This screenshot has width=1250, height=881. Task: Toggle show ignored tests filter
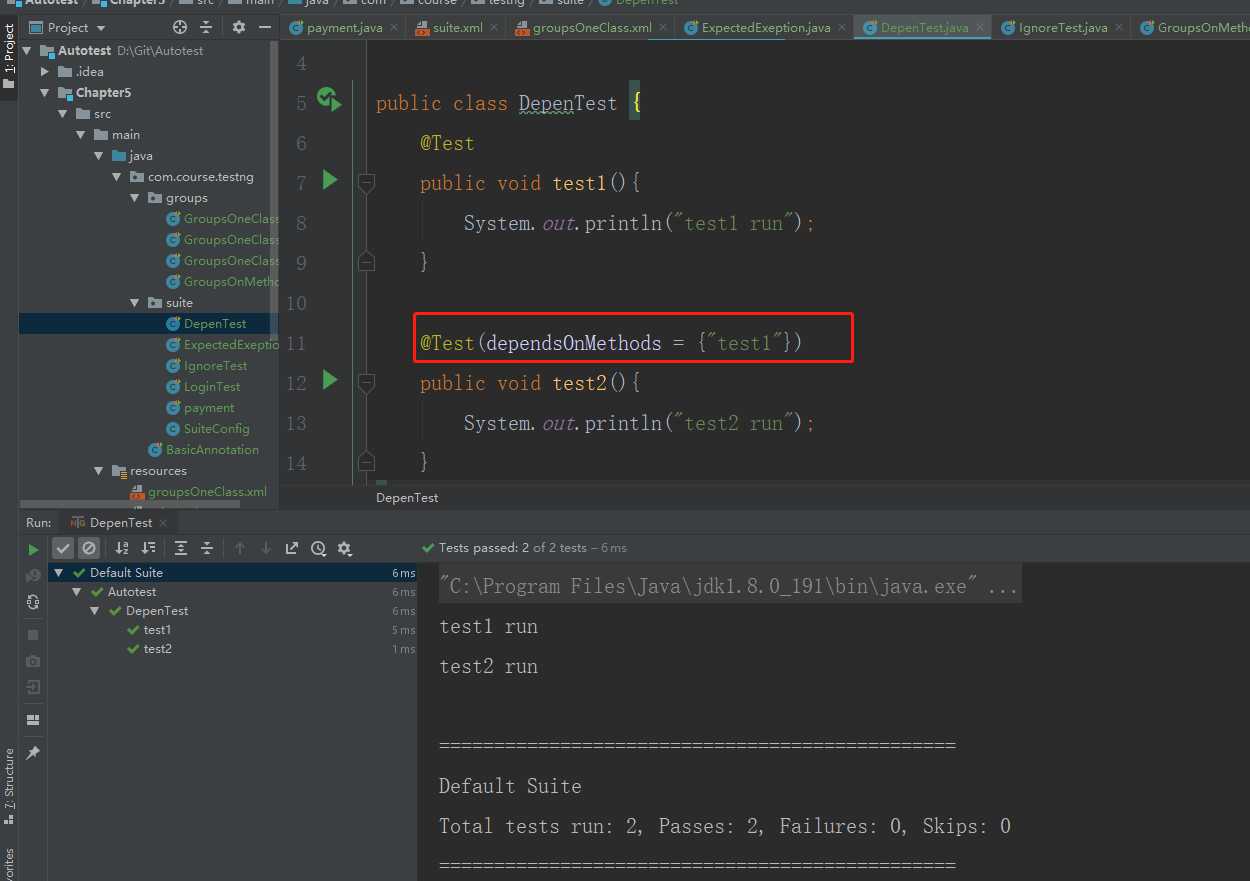(x=88, y=548)
